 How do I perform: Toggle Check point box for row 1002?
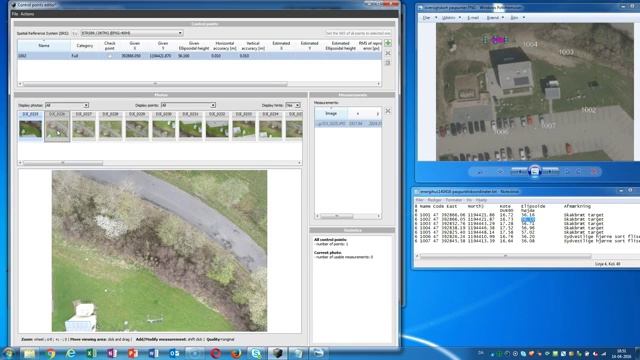point(109,56)
